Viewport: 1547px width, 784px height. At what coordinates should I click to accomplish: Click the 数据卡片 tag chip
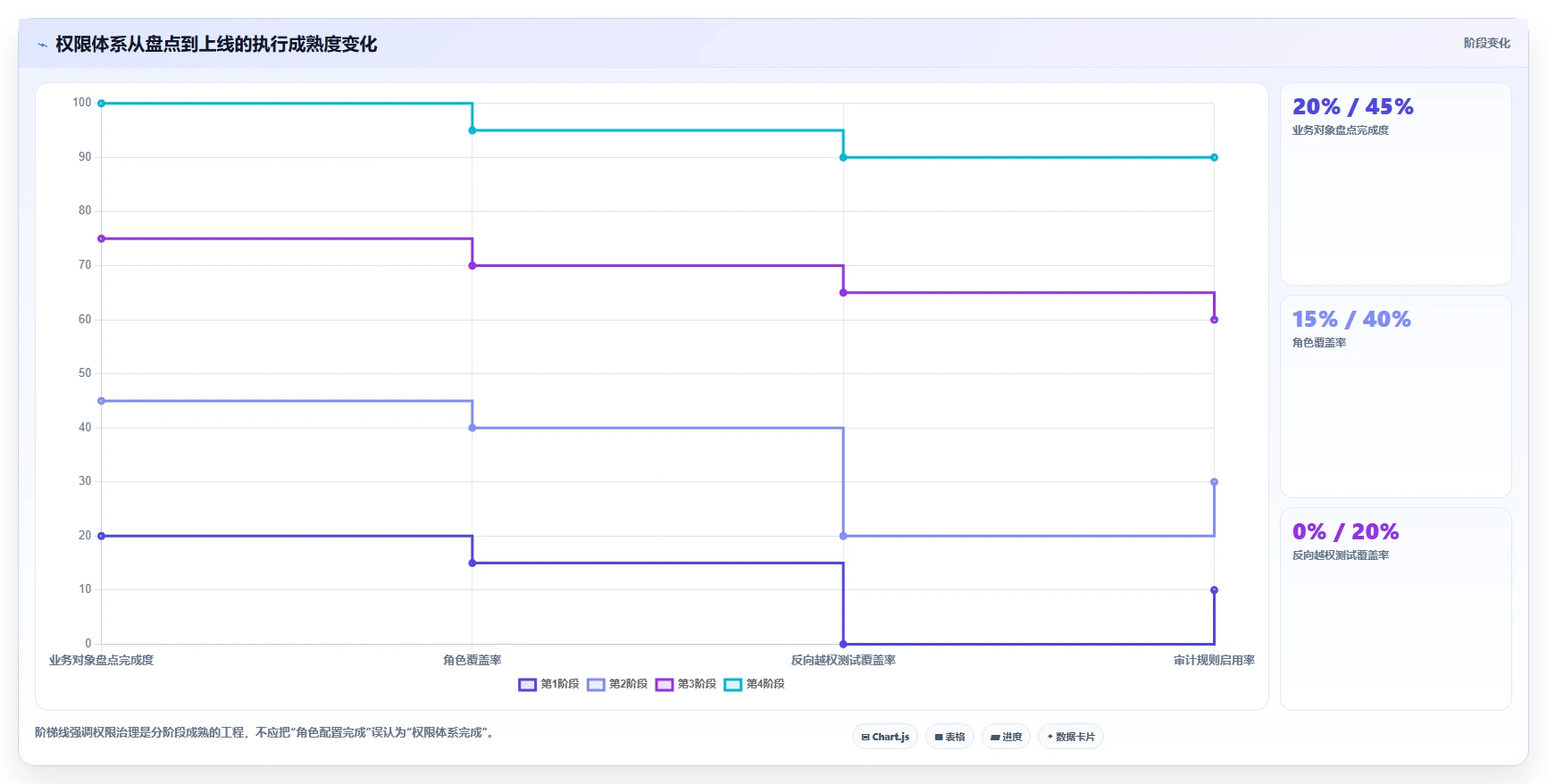point(1071,737)
